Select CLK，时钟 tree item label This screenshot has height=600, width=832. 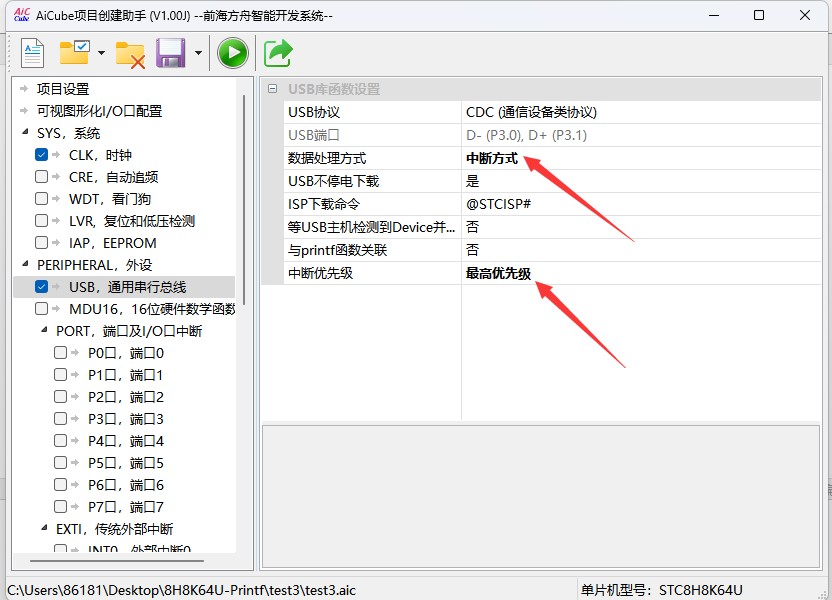[x=100, y=155]
